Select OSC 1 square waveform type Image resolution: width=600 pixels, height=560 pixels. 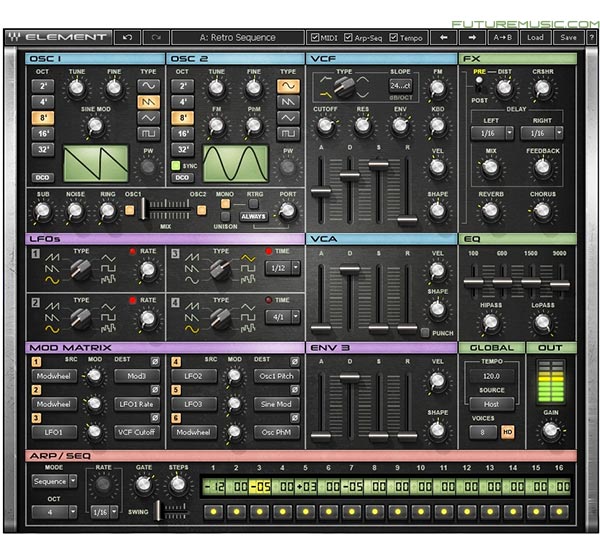(148, 134)
